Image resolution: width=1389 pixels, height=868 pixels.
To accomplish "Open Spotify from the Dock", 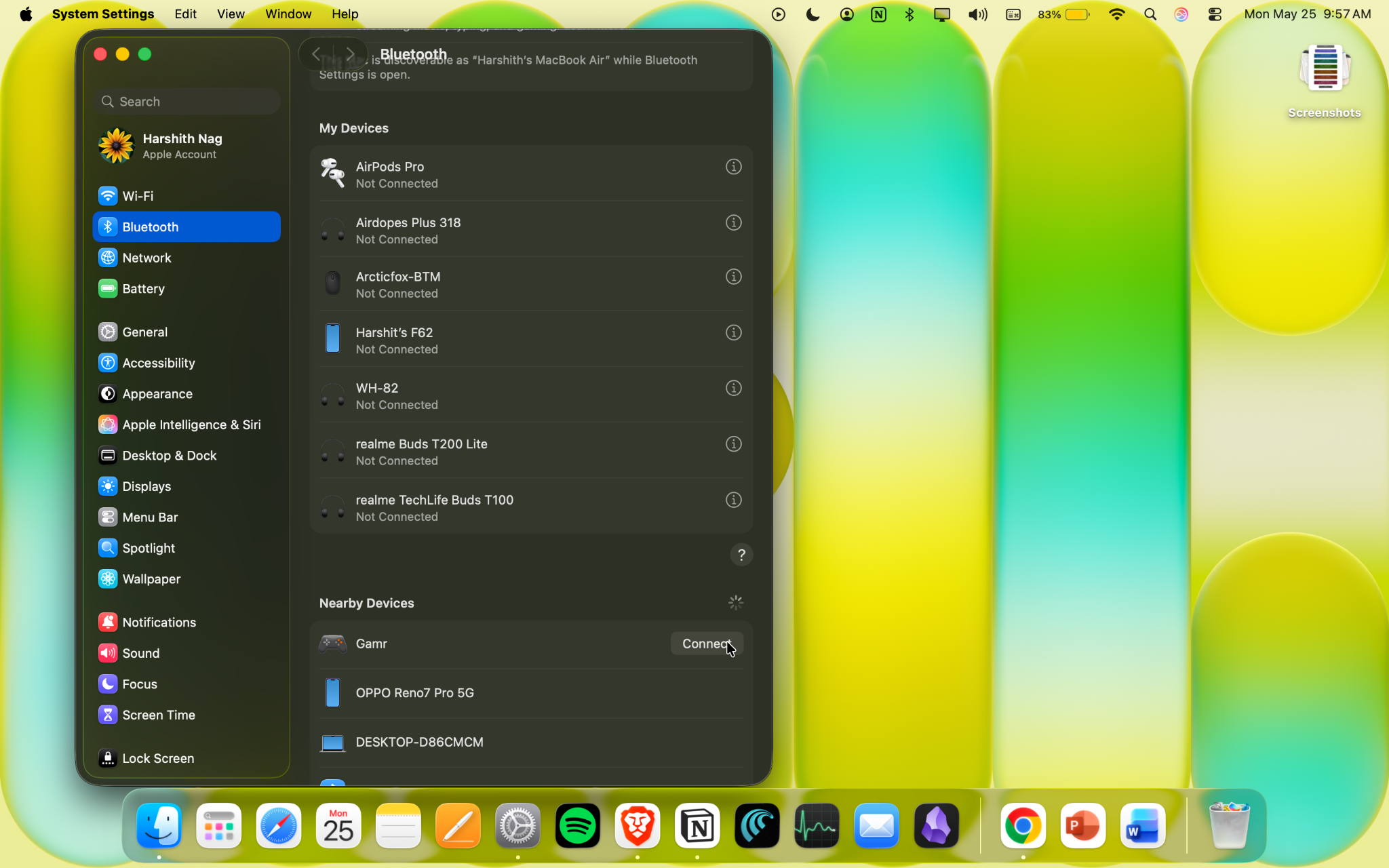I will tap(578, 826).
